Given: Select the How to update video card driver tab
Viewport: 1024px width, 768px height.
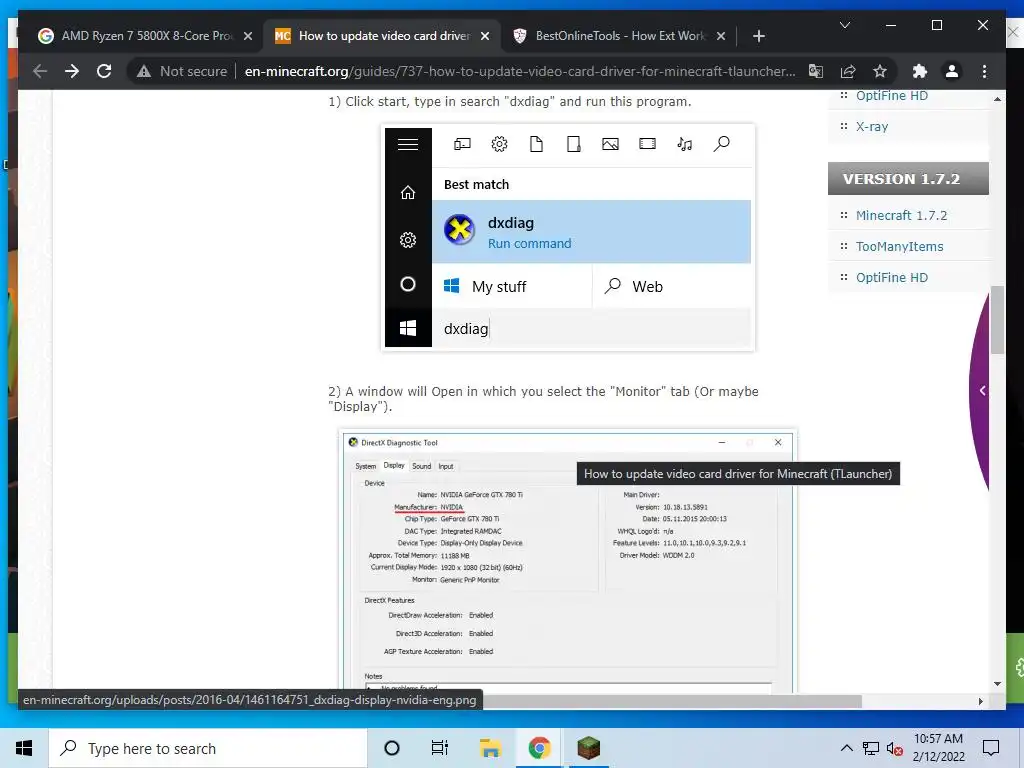Looking at the screenshot, I should point(382,36).
